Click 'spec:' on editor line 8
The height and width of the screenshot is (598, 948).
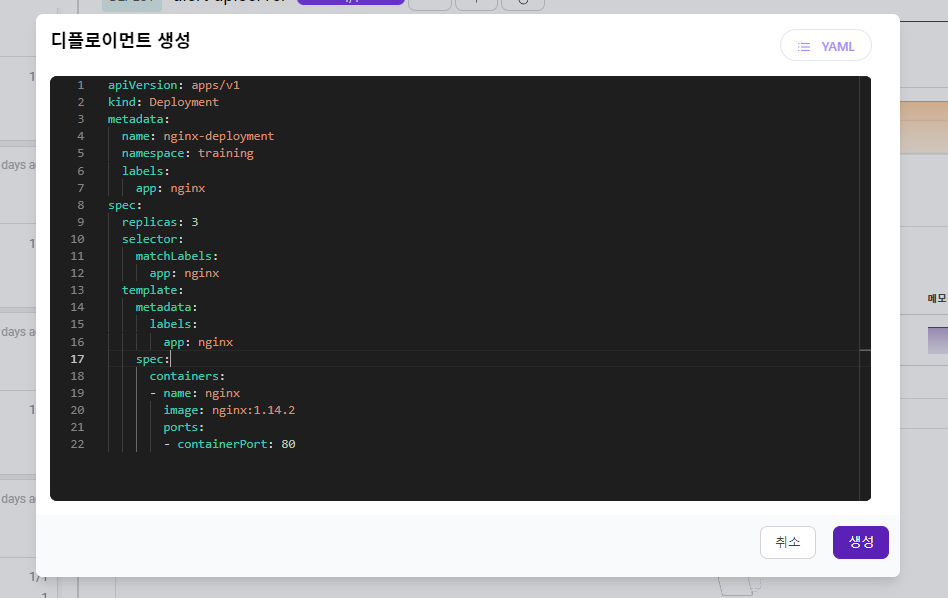[x=125, y=205]
